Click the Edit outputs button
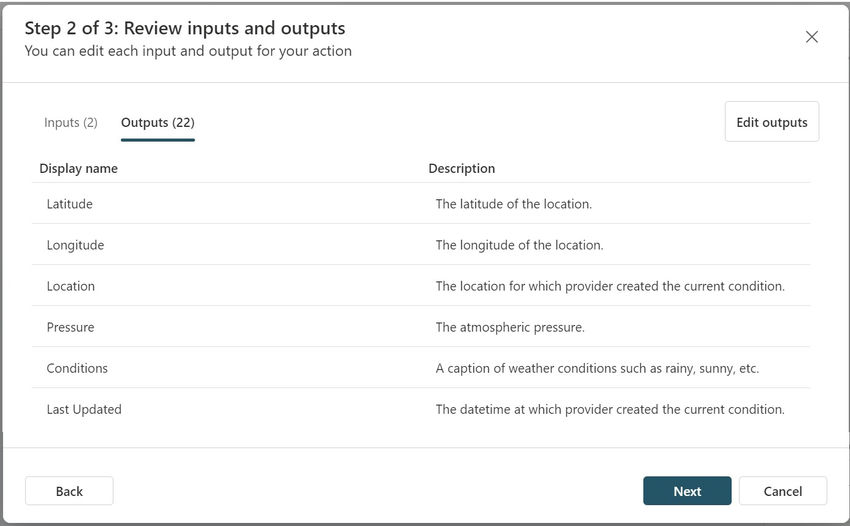This screenshot has height=526, width=850. (x=771, y=122)
